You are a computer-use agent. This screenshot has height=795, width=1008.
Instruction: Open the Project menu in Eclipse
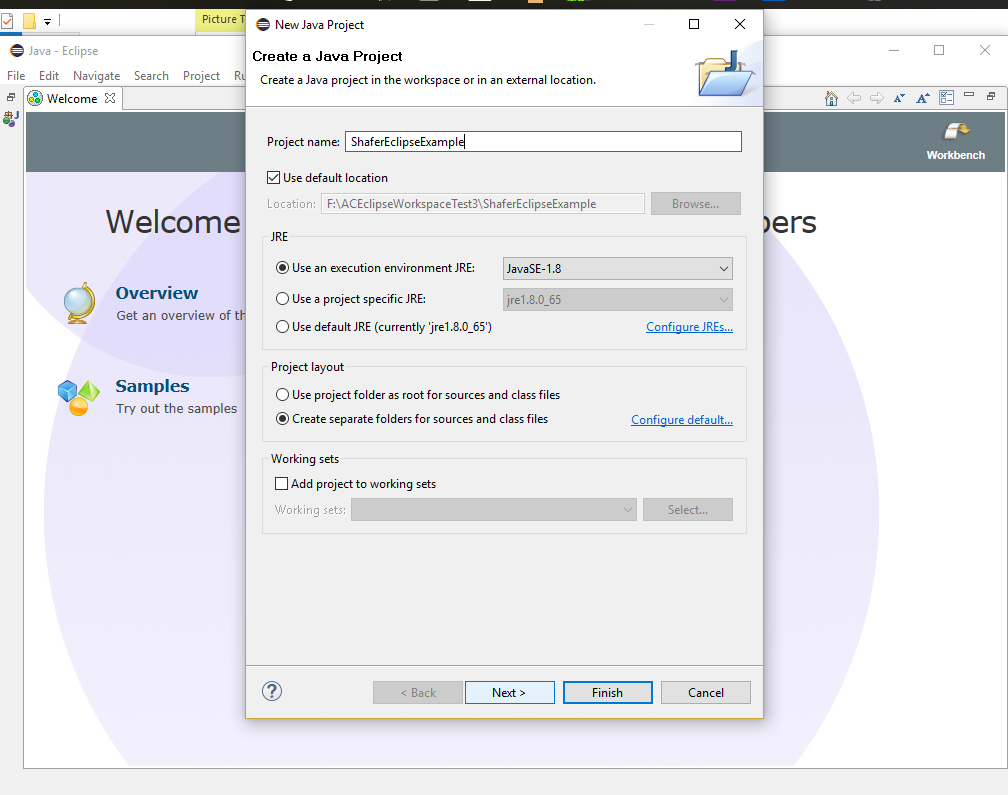tap(201, 76)
